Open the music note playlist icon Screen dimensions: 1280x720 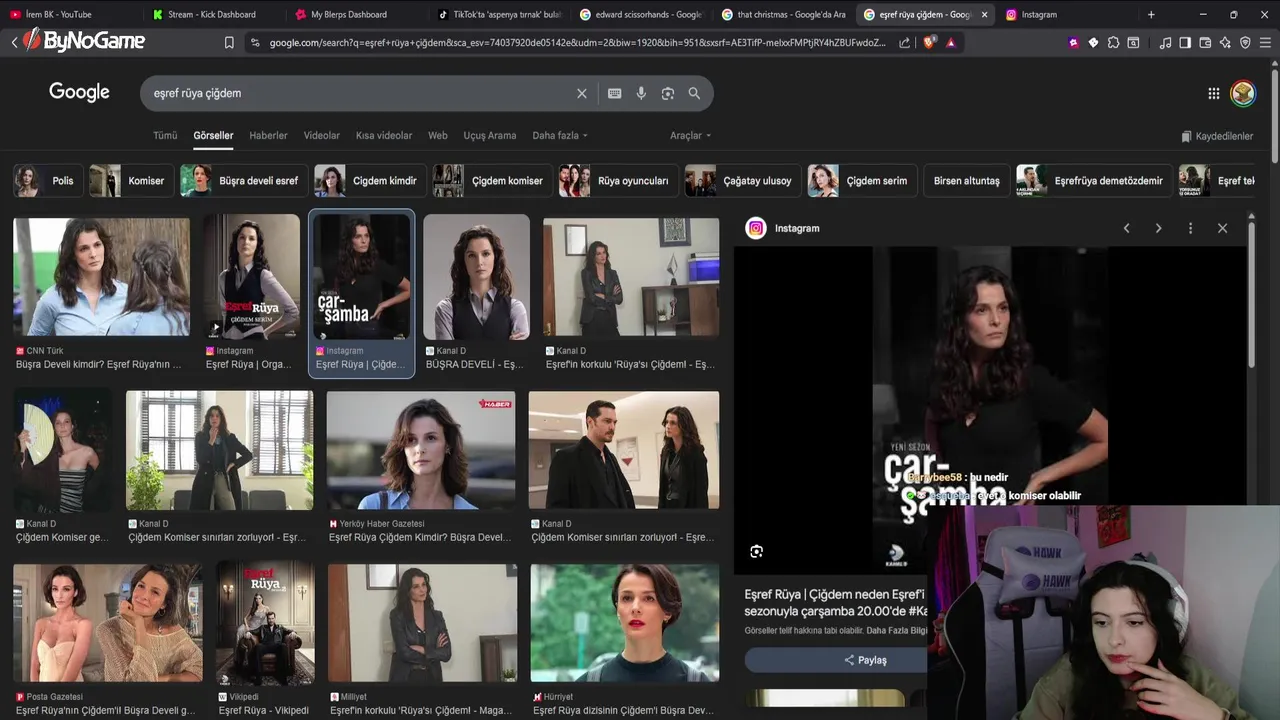coord(1165,43)
